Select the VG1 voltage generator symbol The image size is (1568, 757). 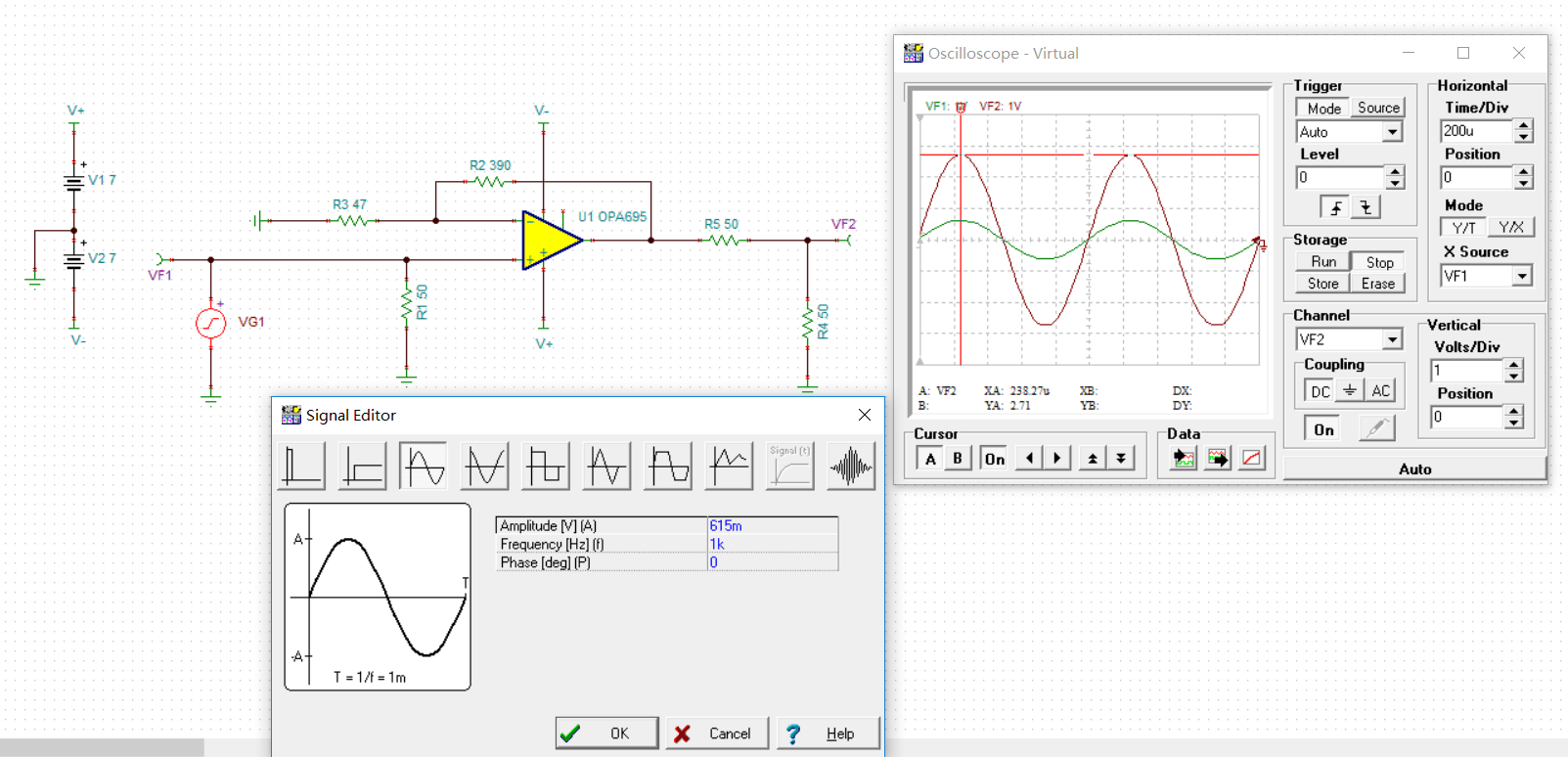[x=211, y=322]
